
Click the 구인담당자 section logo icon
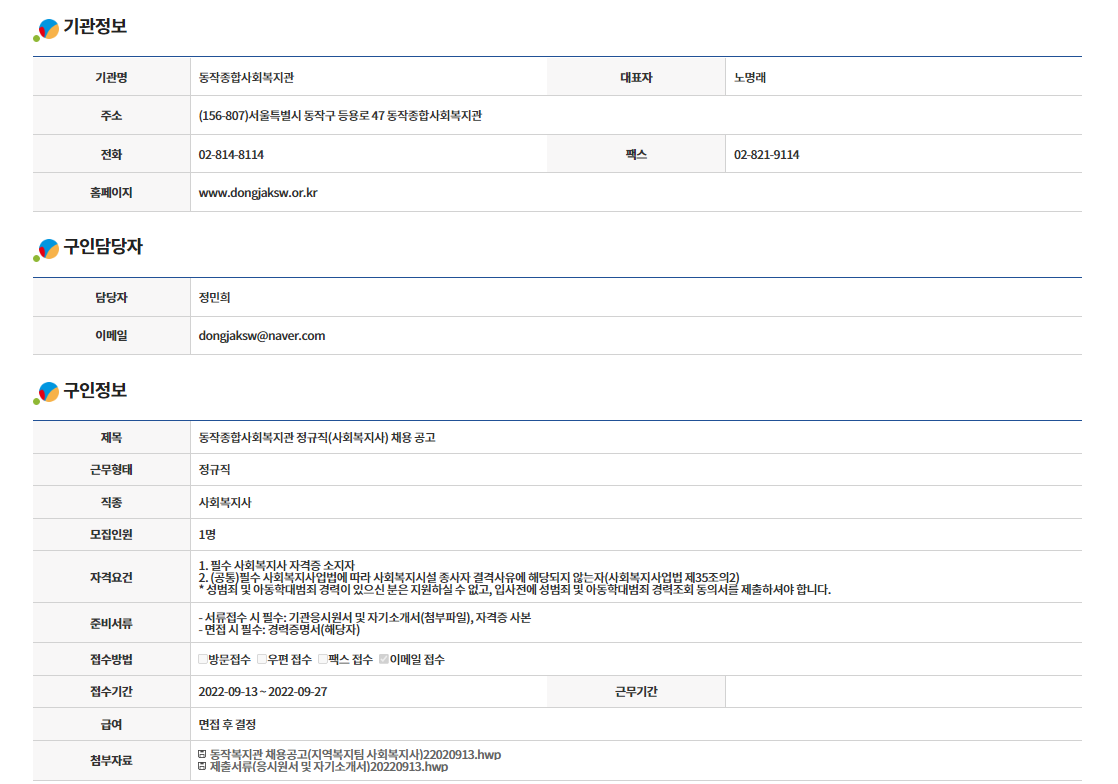tap(46, 250)
